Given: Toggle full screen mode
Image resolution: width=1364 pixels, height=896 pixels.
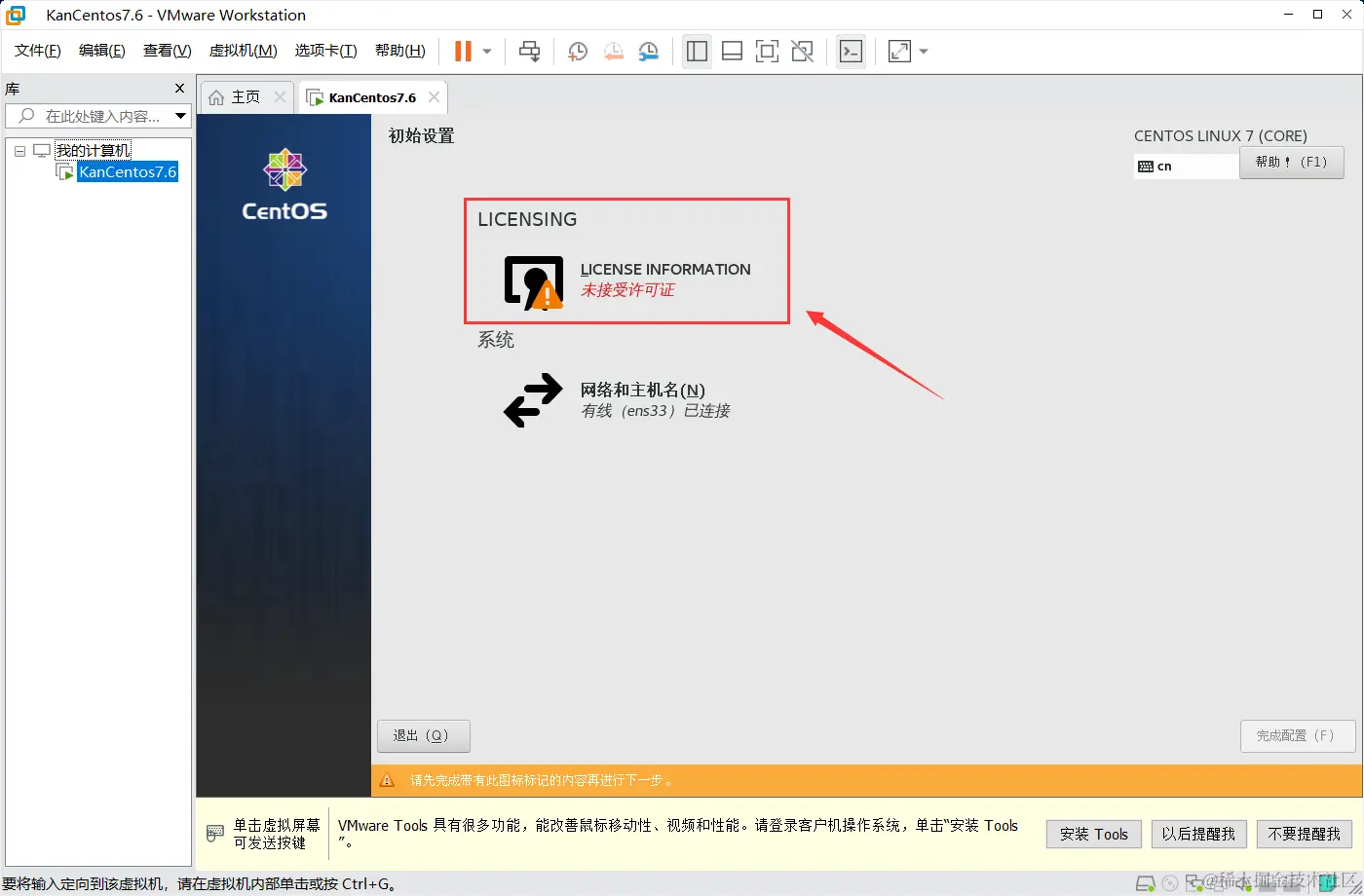Looking at the screenshot, I should tap(767, 51).
